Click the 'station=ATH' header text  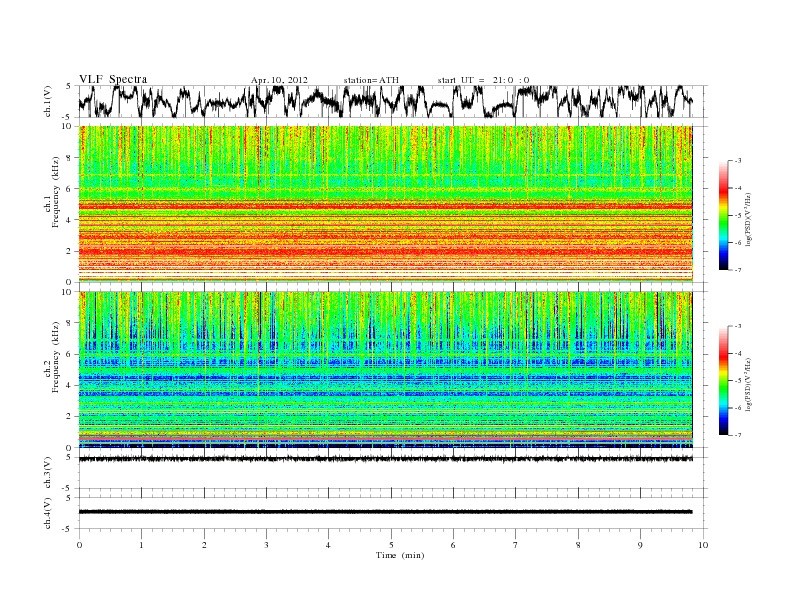371,80
